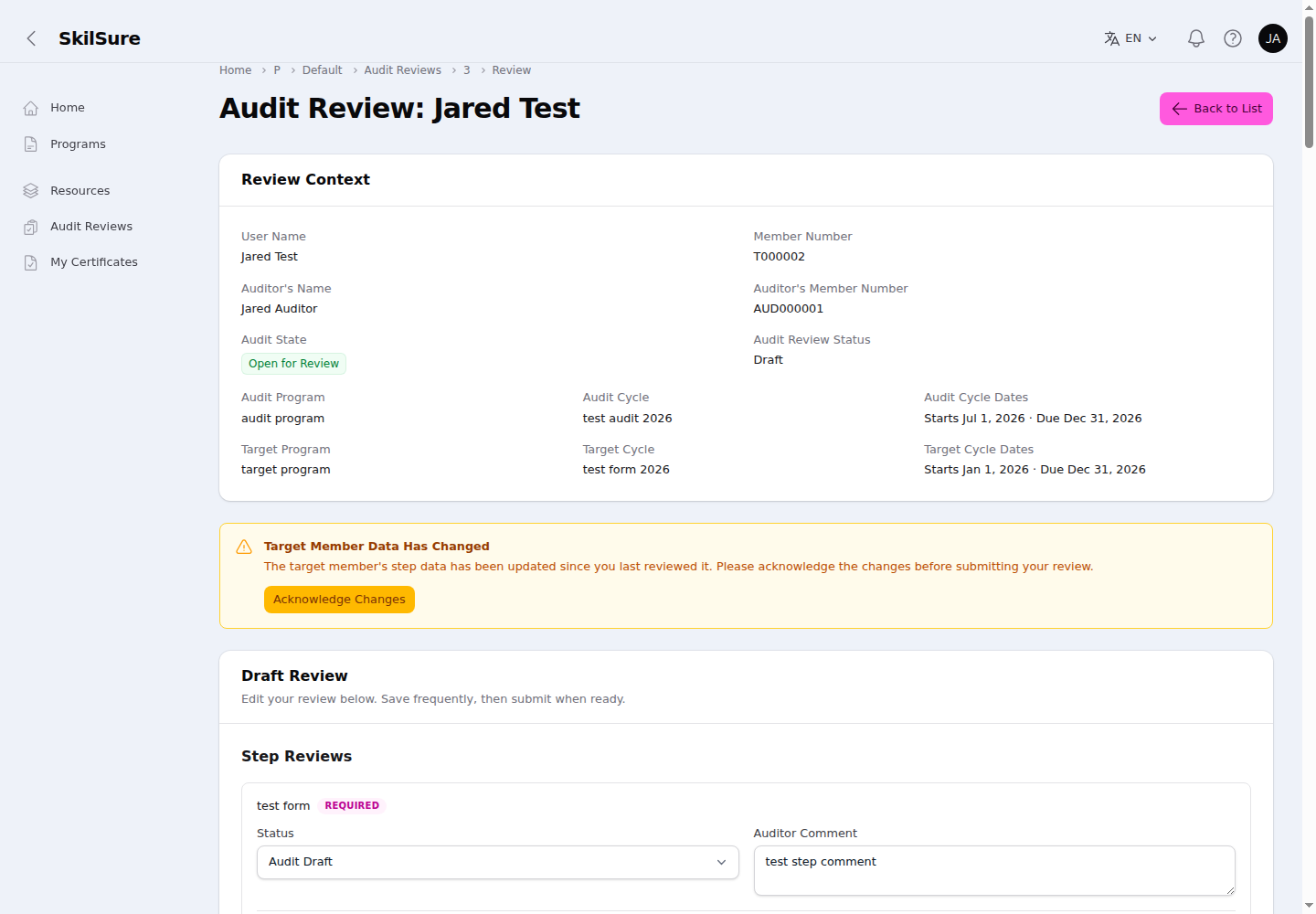Screen dimensions: 1316x914
Task: Click the REQUIRED badge on test form
Action: 352,806
